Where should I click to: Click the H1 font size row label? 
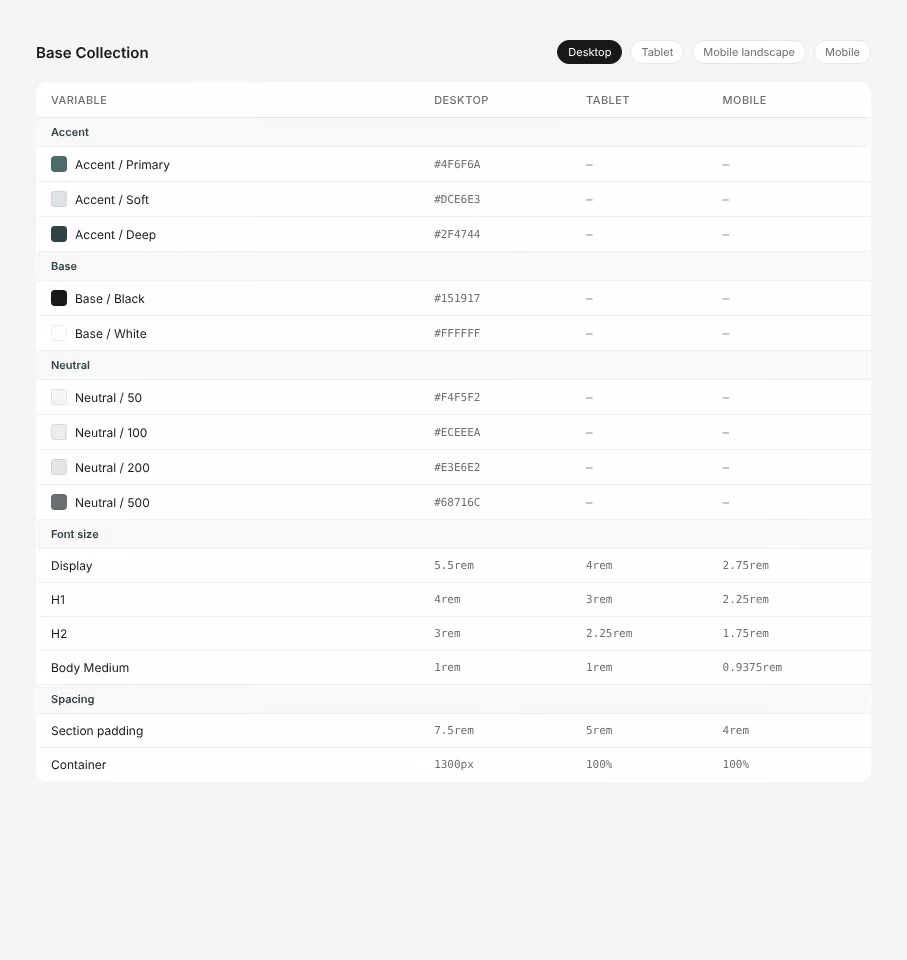58,600
